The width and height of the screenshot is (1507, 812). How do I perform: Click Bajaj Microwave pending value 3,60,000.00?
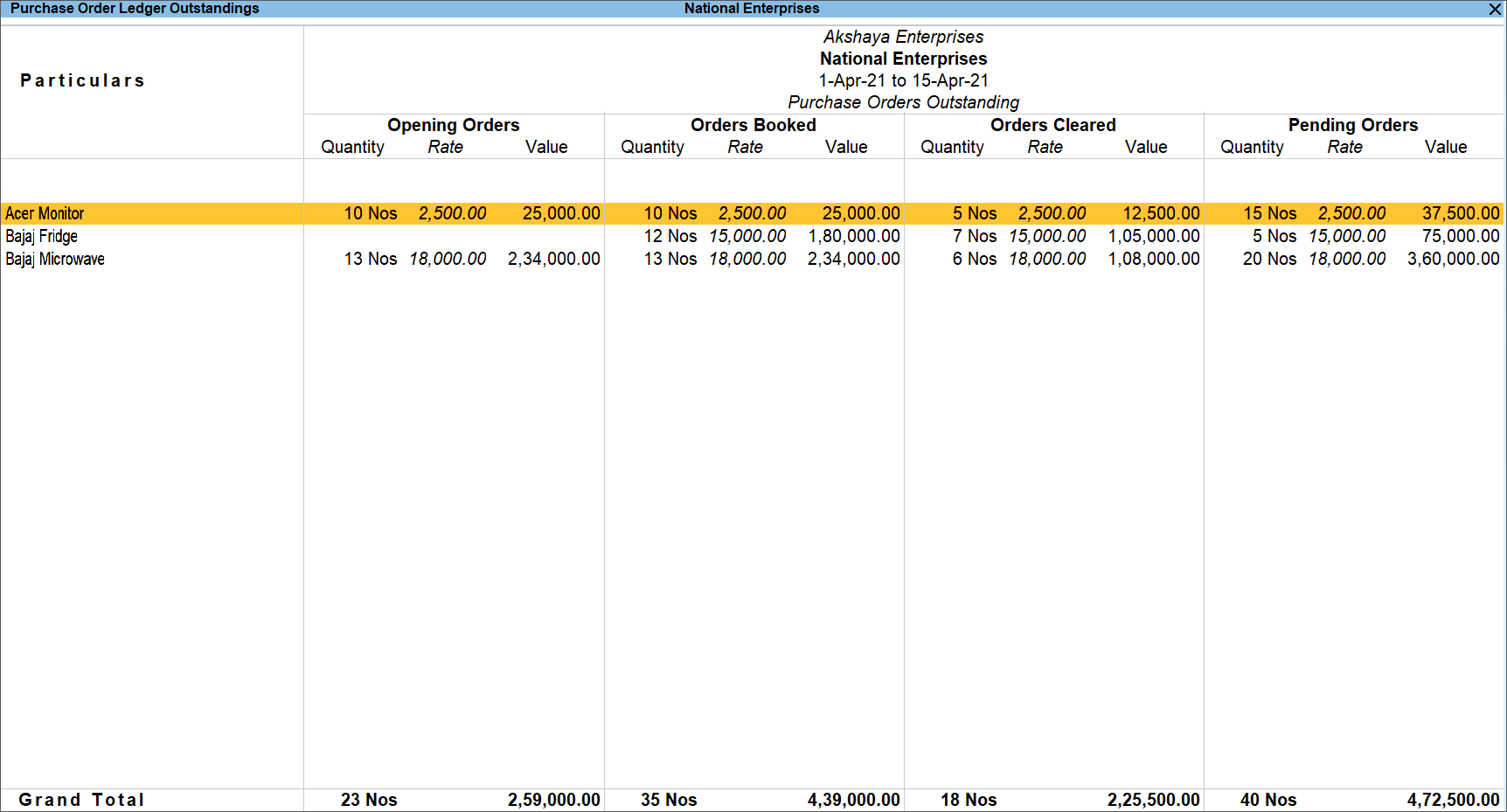1454,259
